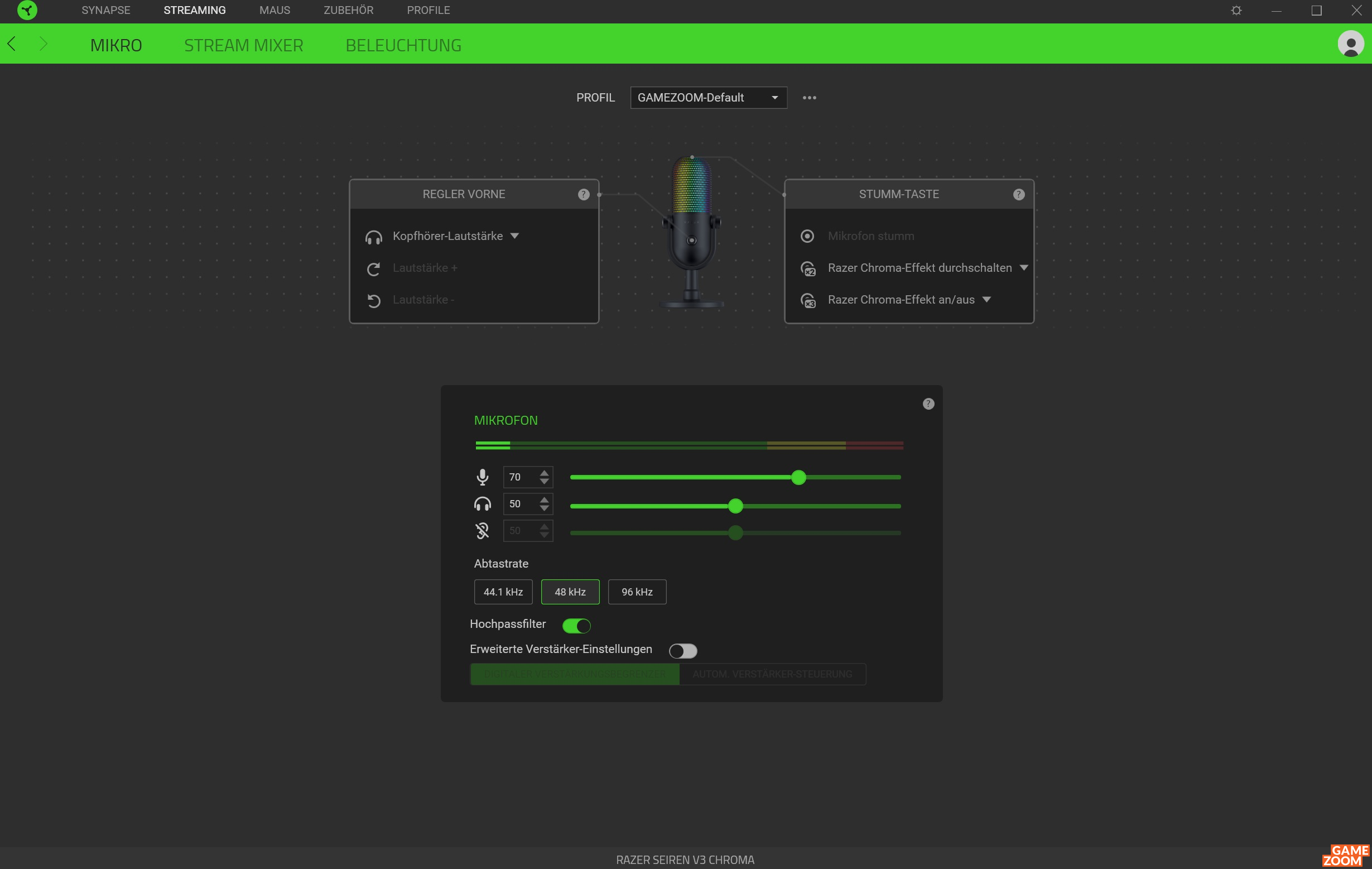Expand Razer Chroma-Effekt an/aus dropdown
This screenshot has width=1372, height=869.
(986, 300)
